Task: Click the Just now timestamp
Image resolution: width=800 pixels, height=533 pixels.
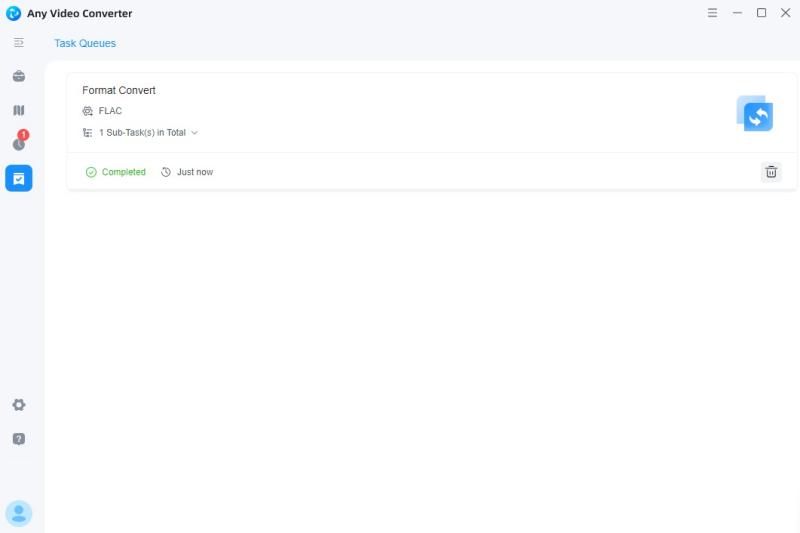Action: tap(195, 172)
